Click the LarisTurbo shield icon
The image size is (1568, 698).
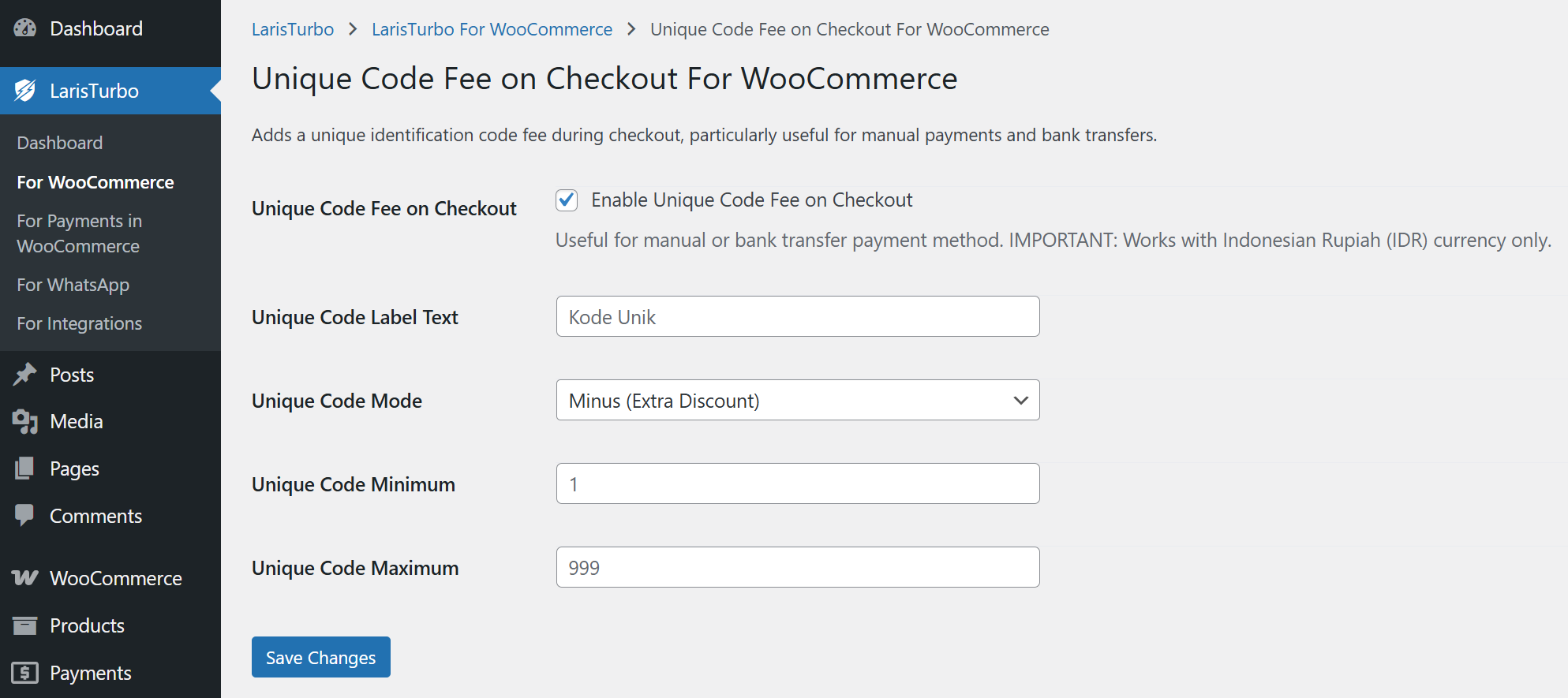click(x=24, y=91)
